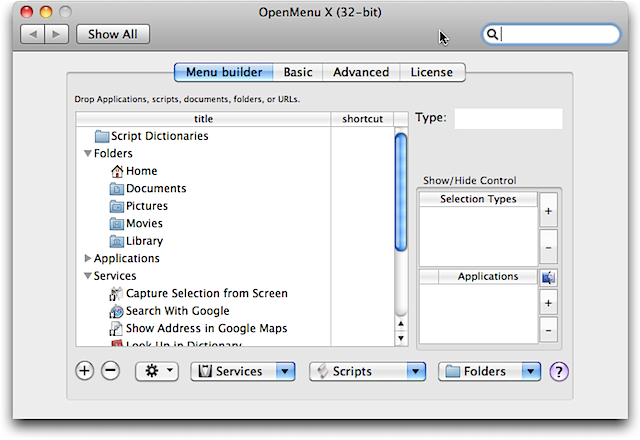The width and height of the screenshot is (640, 440).
Task: Open the Scripts pop-up menu
Action: click(367, 371)
